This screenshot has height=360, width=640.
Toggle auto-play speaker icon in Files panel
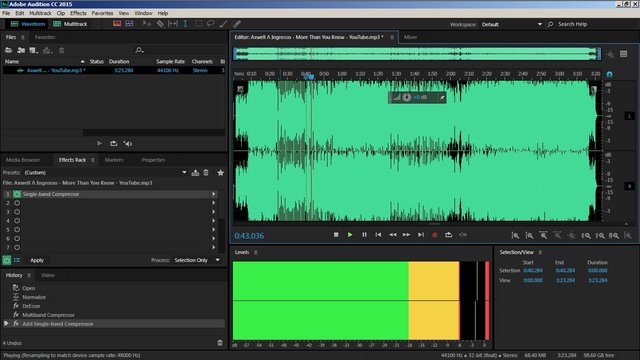[128, 144]
